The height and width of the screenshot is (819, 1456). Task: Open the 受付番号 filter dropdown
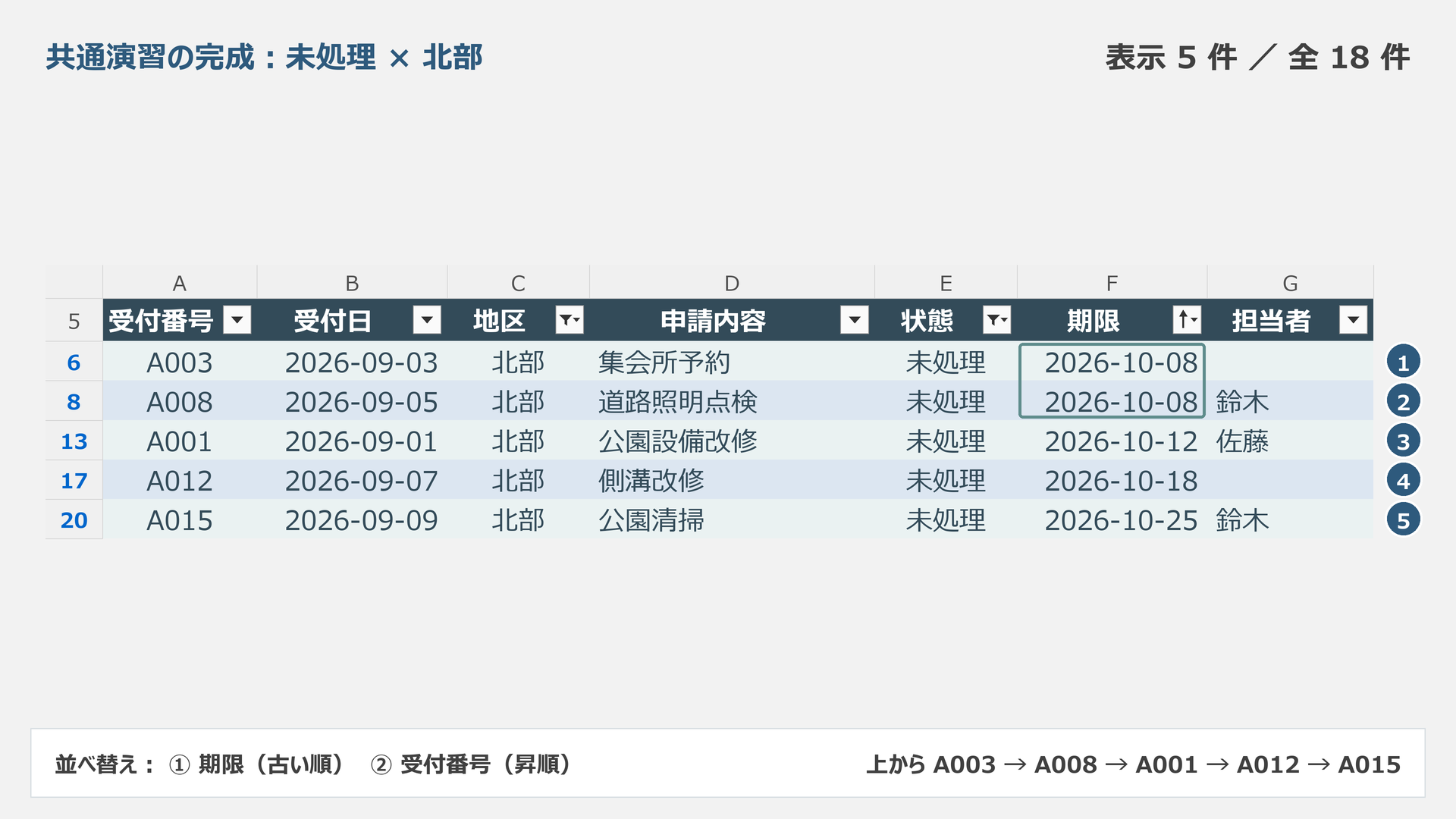237,320
